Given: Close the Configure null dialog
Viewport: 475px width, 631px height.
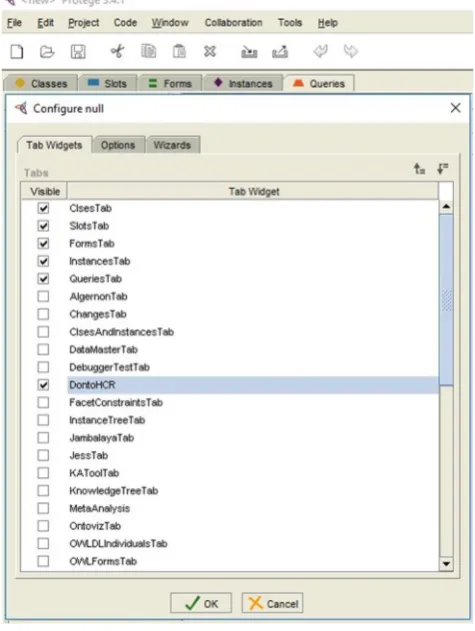Looking at the screenshot, I should tap(455, 108).
